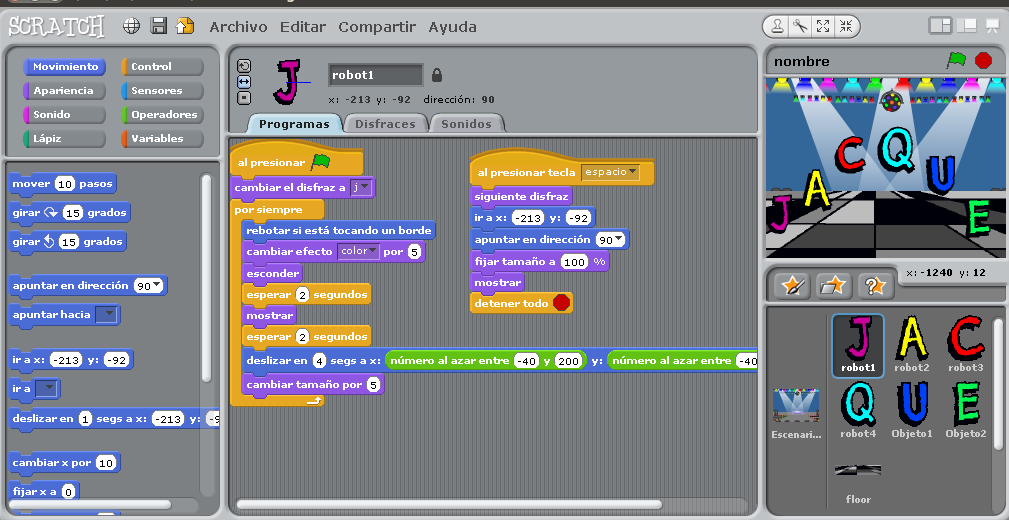Click the 100 value in fijar tamaño block
The width and height of the screenshot is (1009, 520).
coord(574,262)
